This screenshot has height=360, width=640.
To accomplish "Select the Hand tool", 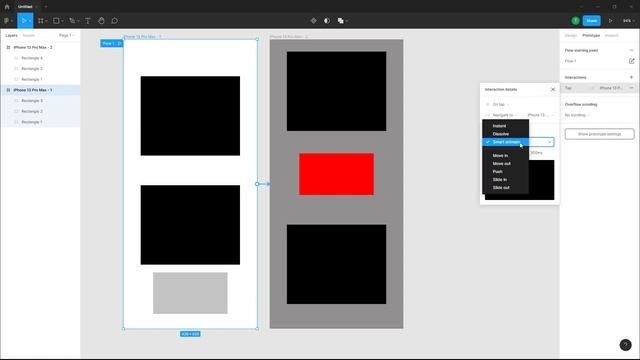I will pyautogui.click(x=101, y=21).
